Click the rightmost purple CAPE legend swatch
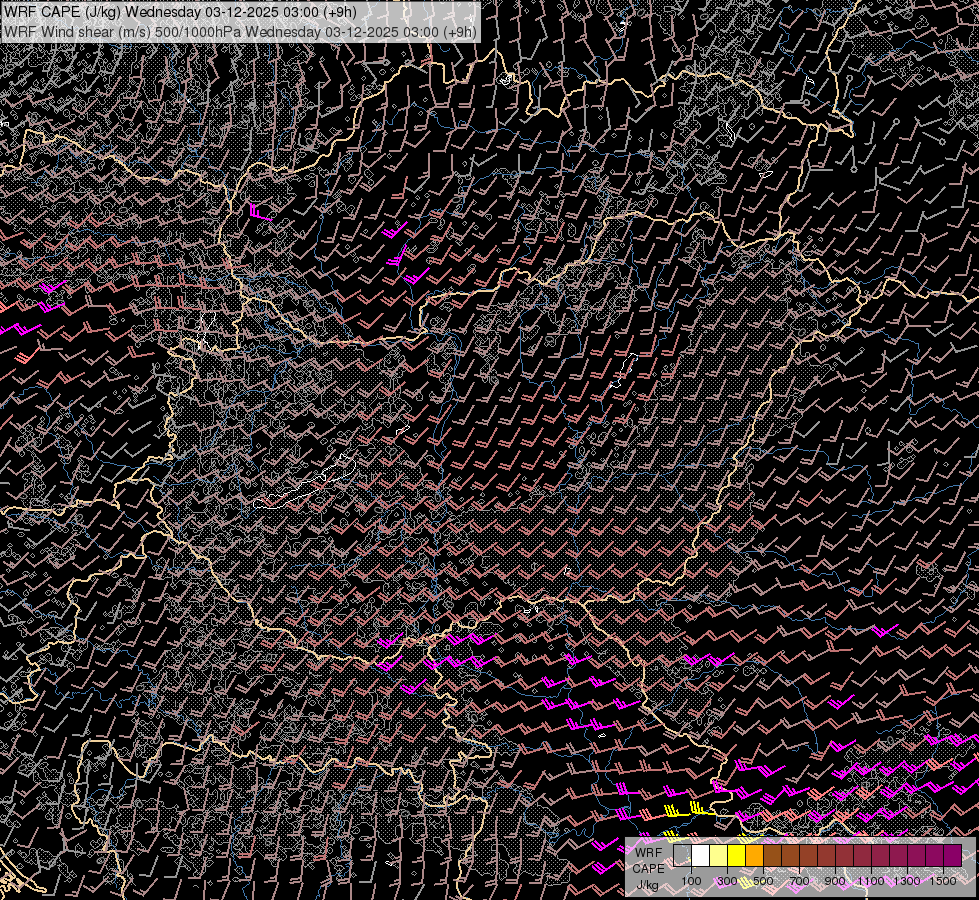979x900 pixels. click(x=952, y=855)
